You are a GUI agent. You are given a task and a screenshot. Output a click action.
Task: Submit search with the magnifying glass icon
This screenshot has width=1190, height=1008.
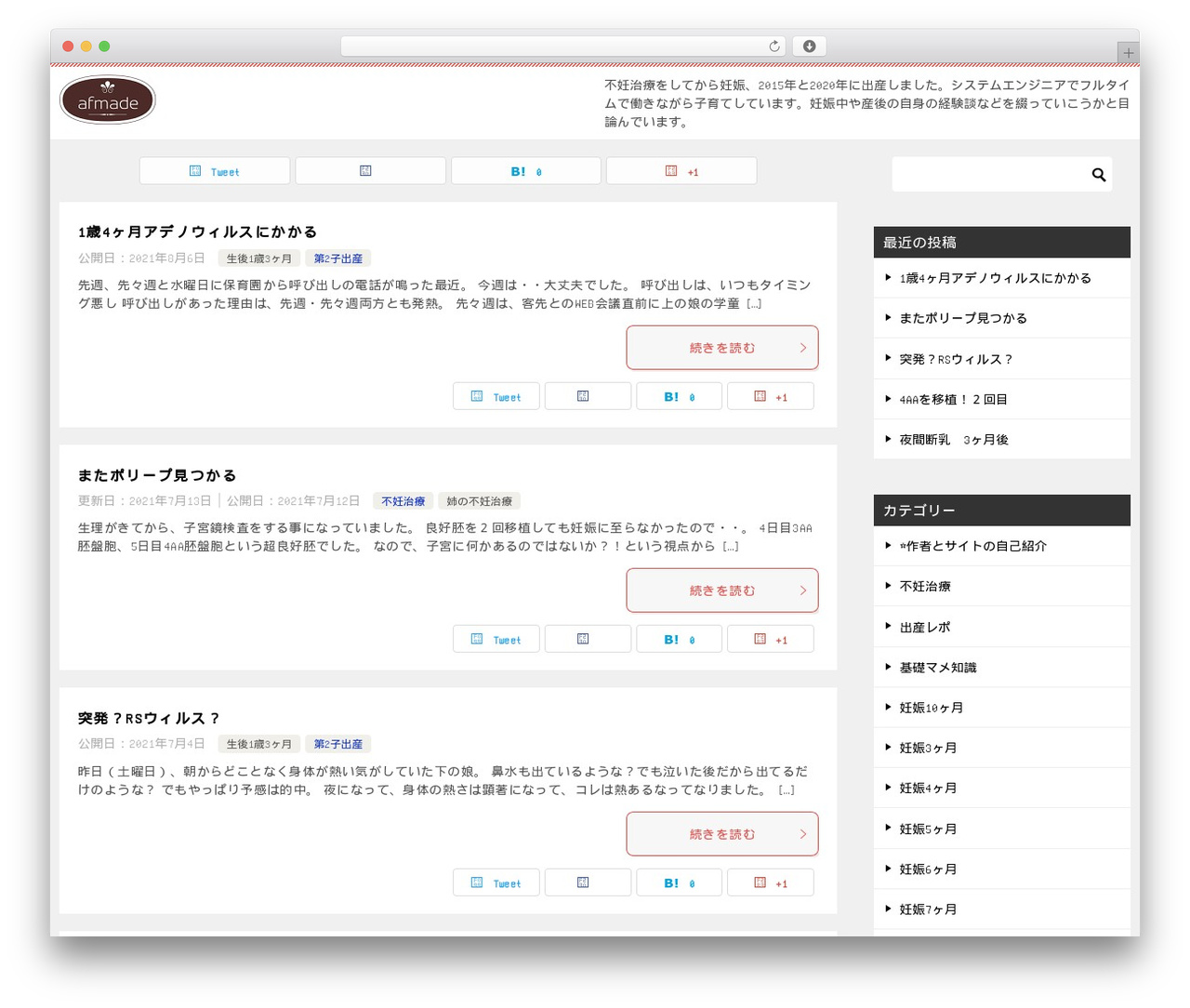[x=1098, y=175]
